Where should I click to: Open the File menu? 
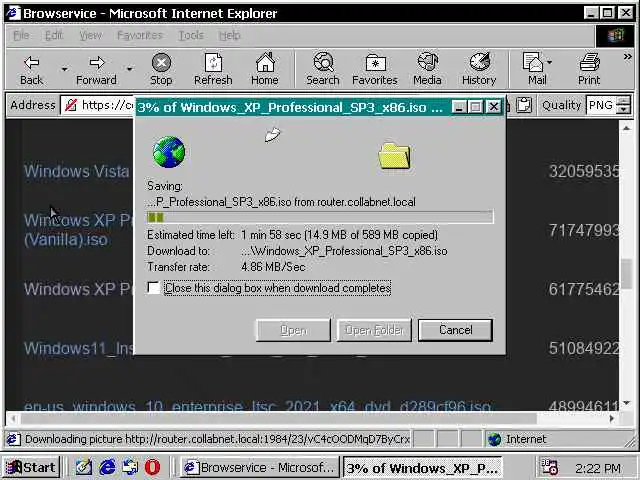click(21, 36)
